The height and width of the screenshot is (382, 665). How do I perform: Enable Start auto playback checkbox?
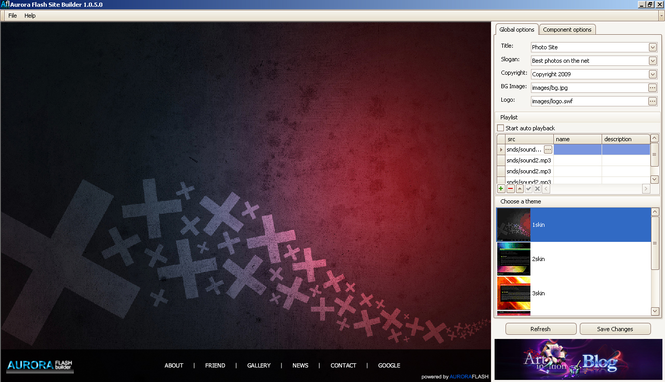coord(500,128)
